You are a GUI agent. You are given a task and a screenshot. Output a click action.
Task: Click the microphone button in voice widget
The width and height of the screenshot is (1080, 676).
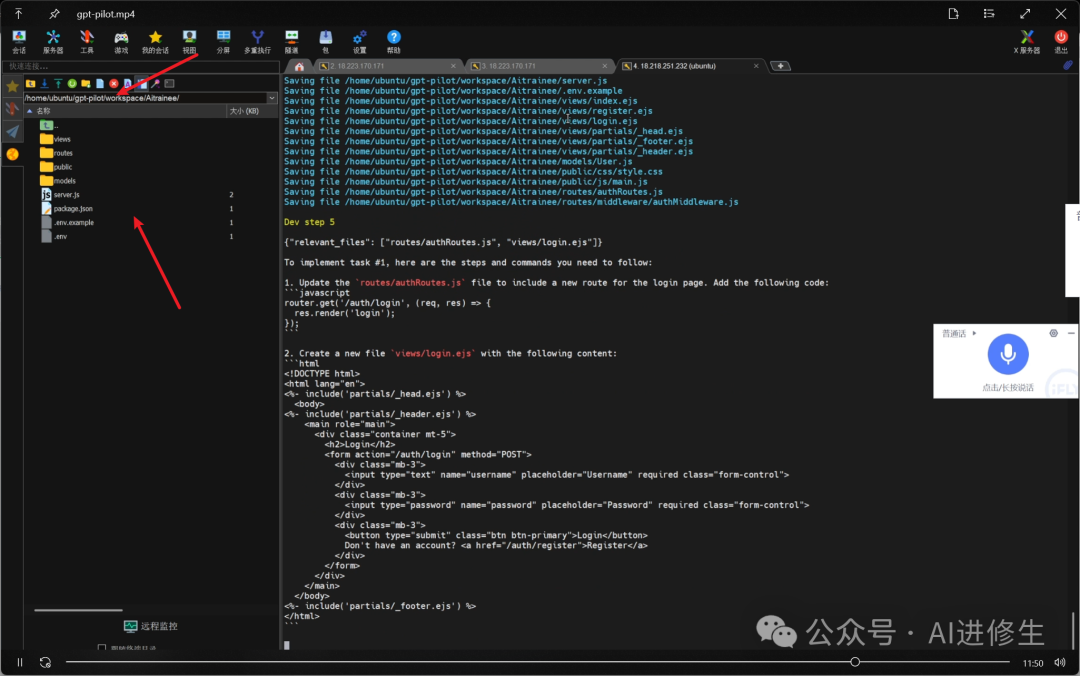[x=1008, y=354]
